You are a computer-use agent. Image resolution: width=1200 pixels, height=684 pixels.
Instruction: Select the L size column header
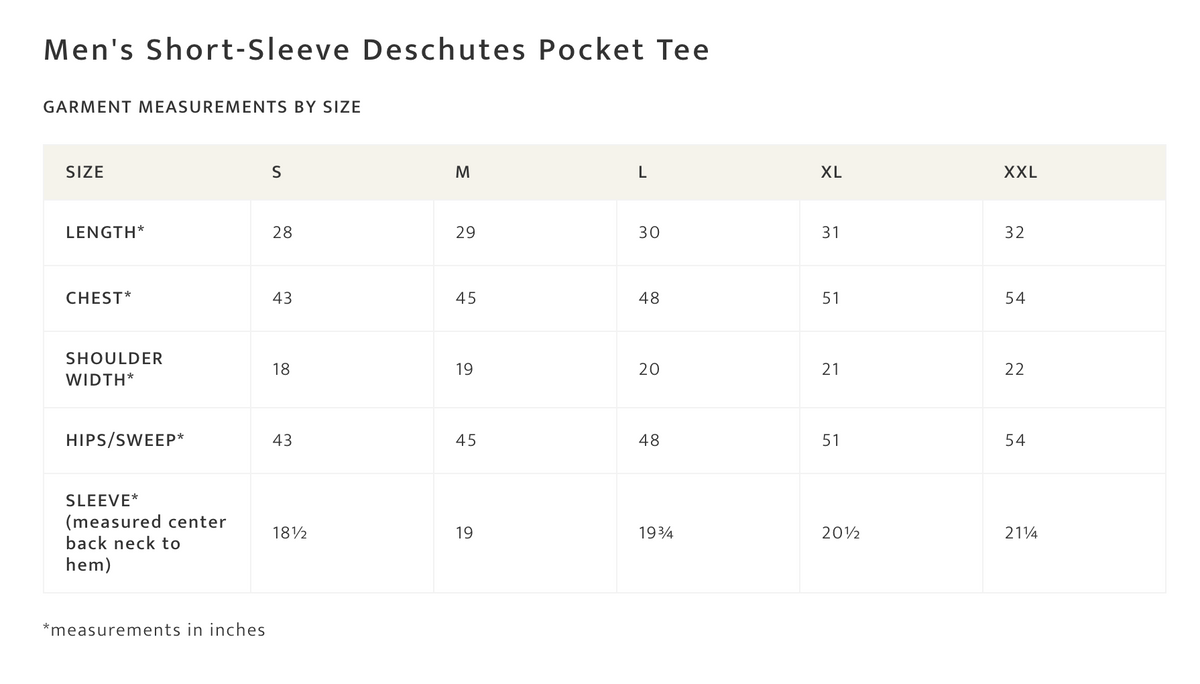[643, 172]
